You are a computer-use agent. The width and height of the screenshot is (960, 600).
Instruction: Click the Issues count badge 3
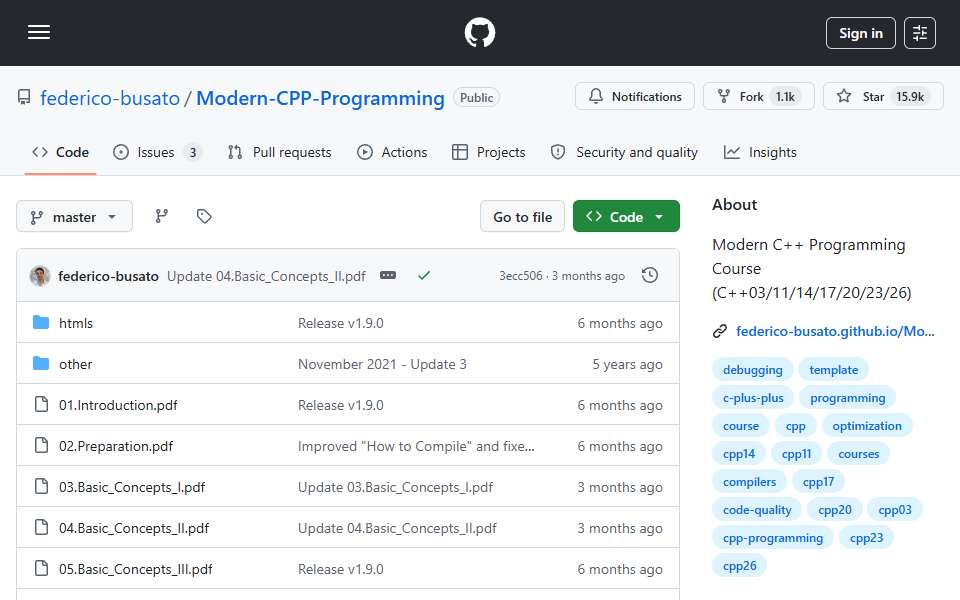193,152
